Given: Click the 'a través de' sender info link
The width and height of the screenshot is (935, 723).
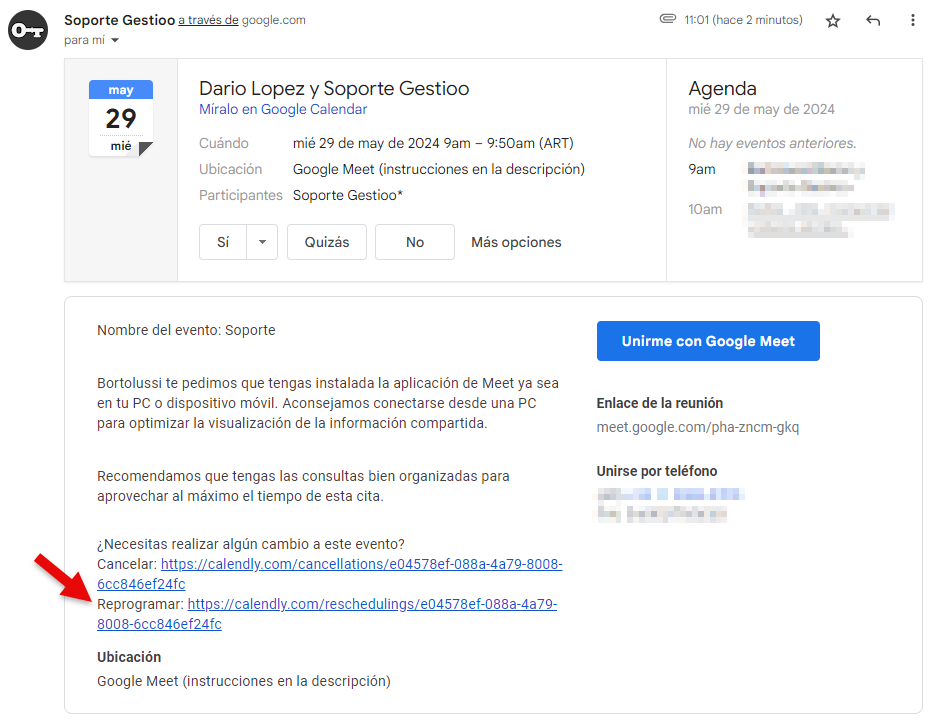Looking at the screenshot, I should pos(208,20).
